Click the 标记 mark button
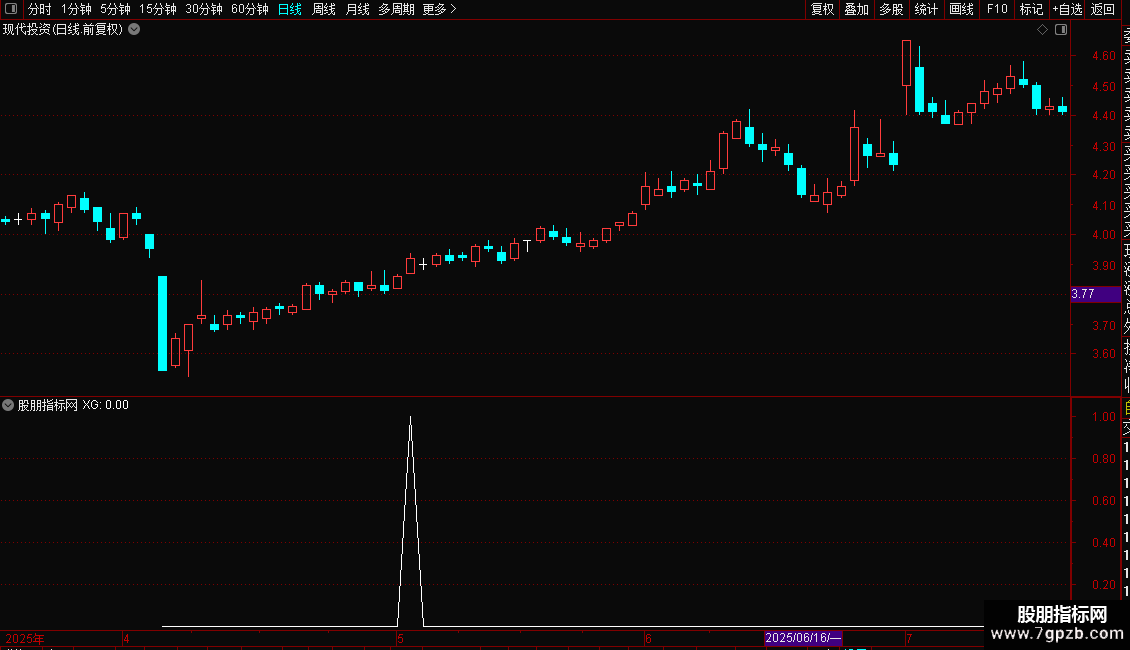Viewport: 1130px width, 650px height. pyautogui.click(x=1031, y=9)
